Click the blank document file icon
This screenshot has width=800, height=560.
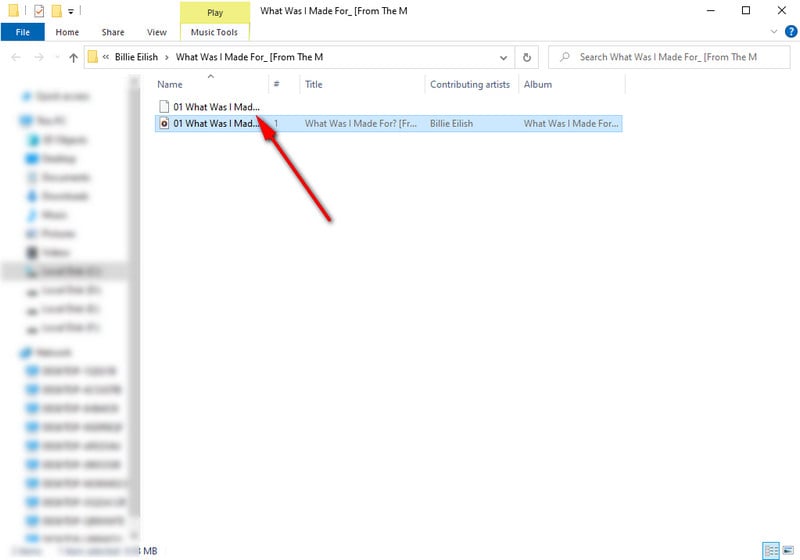164,107
